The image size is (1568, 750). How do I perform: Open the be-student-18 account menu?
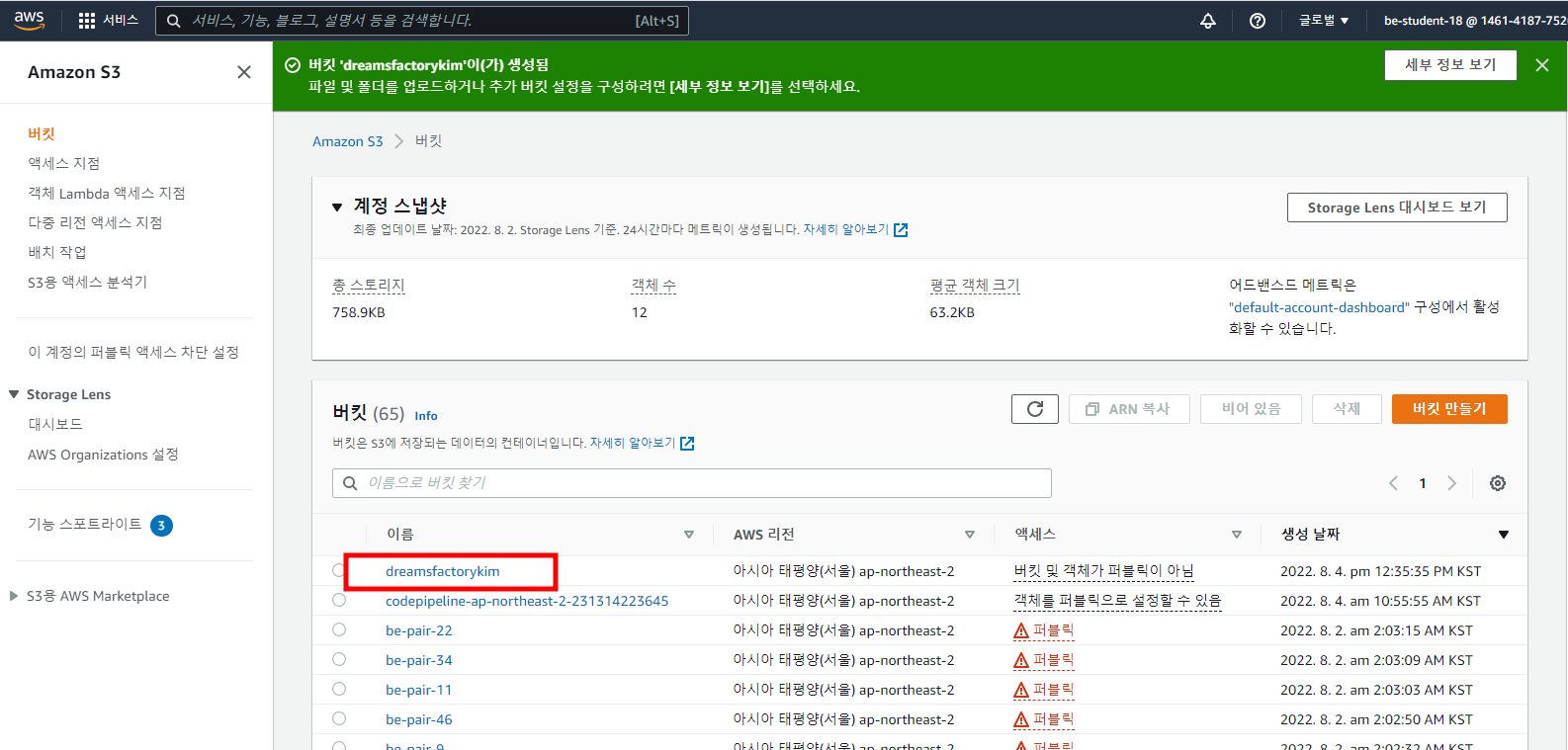tap(1475, 21)
